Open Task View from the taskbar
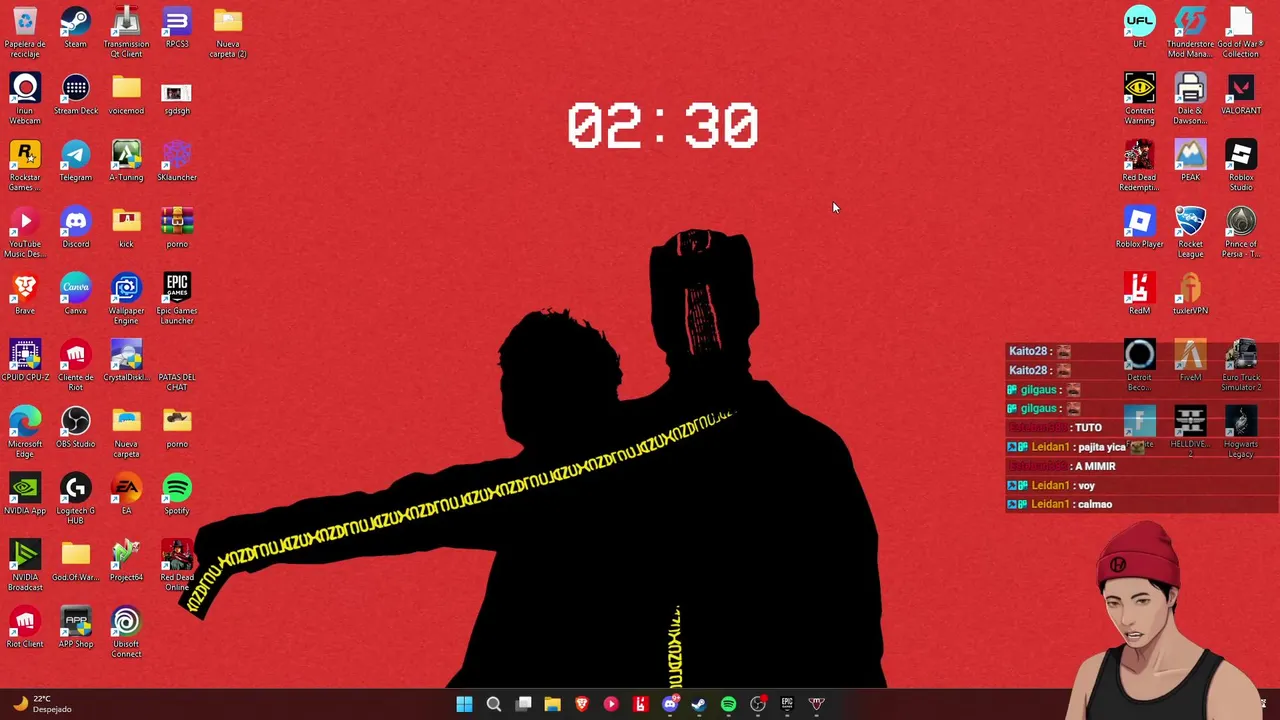 [523, 704]
